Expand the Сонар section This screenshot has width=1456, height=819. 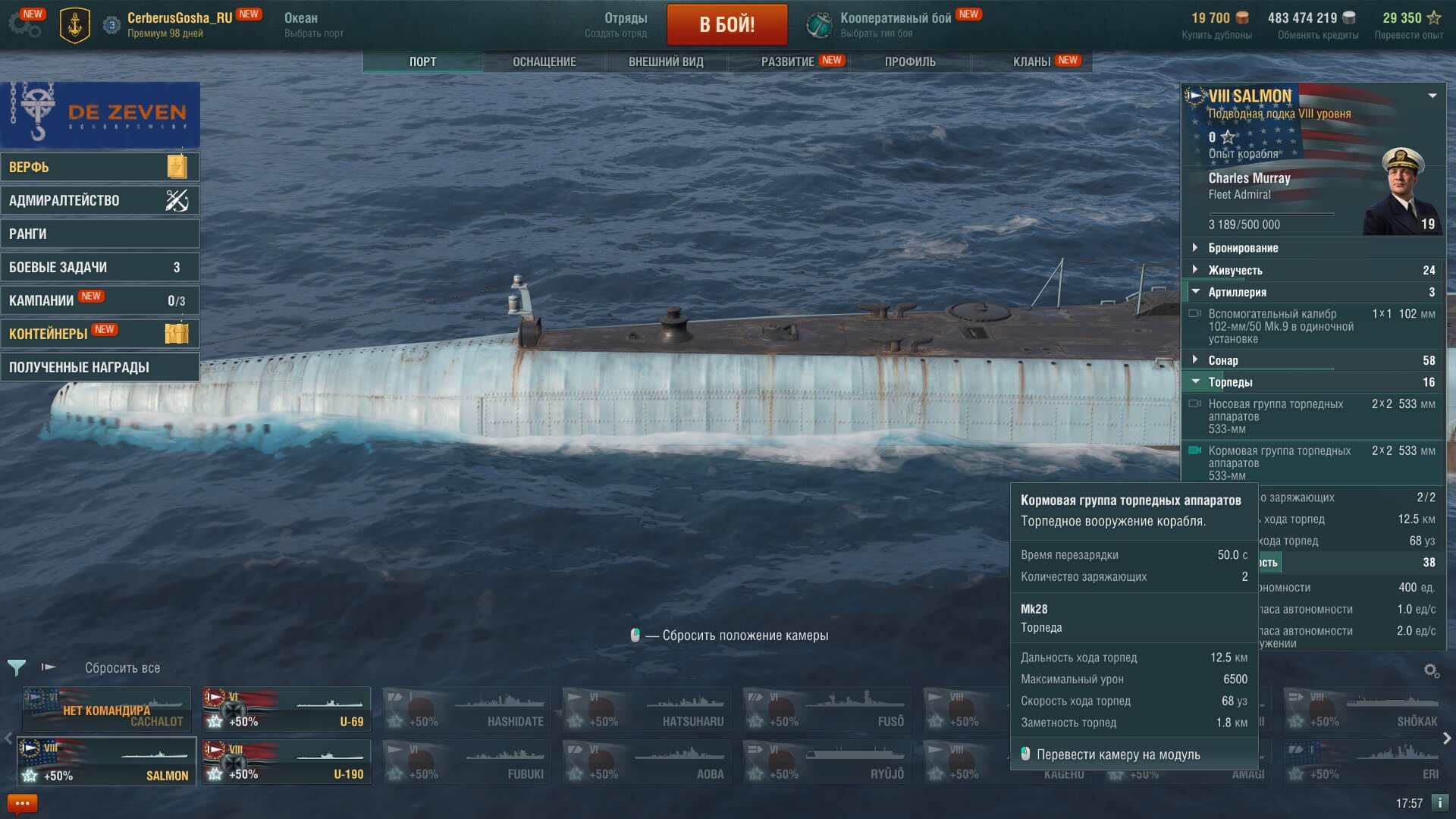[1313, 360]
